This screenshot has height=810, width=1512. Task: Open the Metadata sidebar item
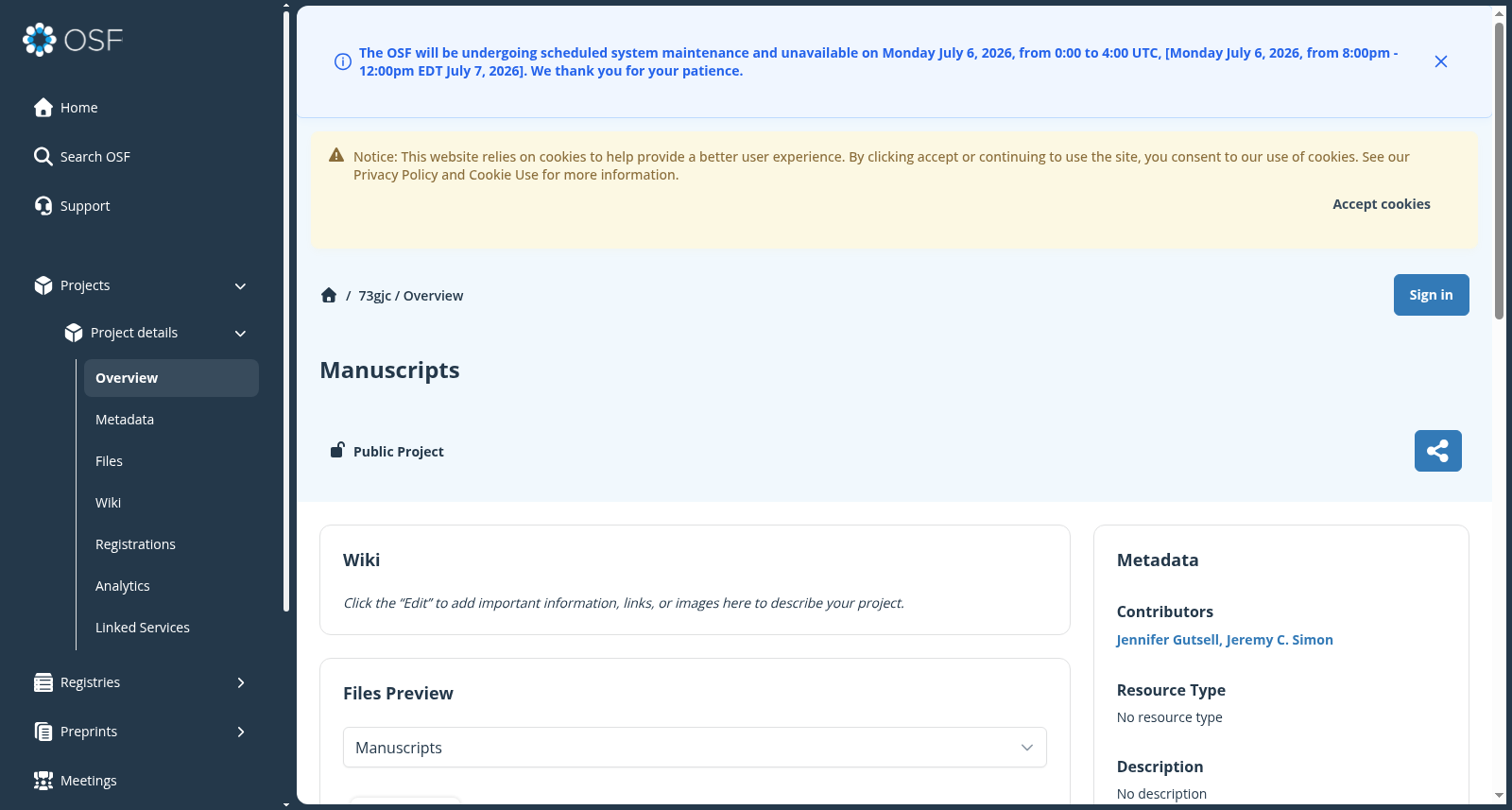coord(125,420)
